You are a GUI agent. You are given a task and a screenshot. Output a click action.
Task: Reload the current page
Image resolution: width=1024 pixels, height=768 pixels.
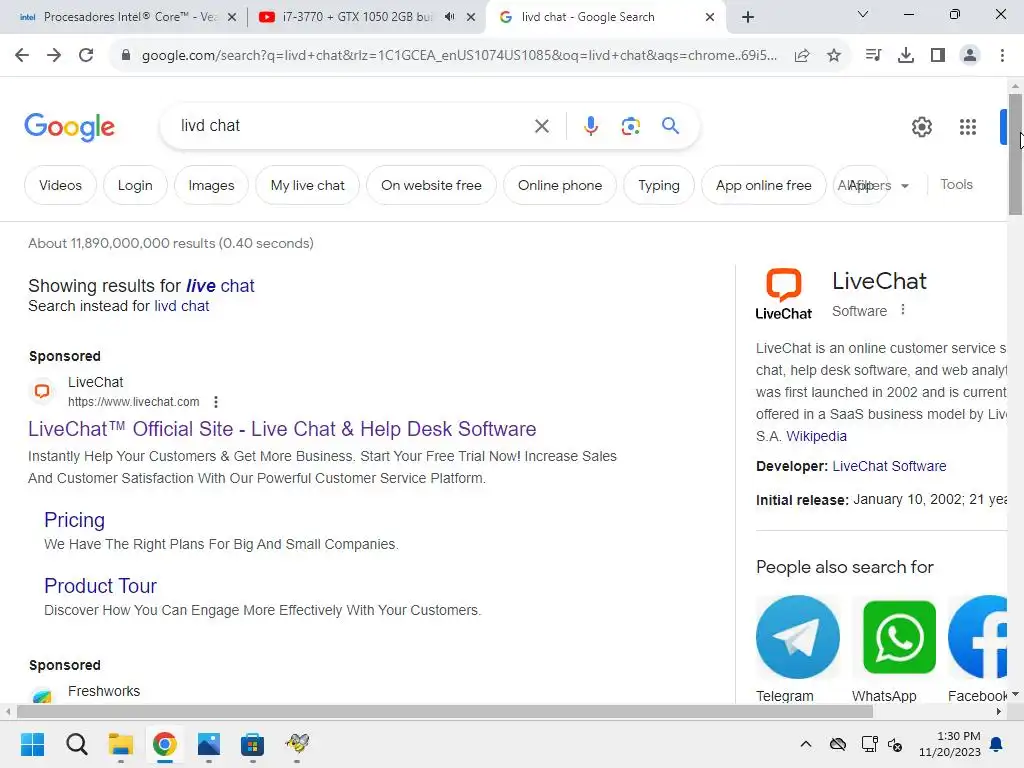pyautogui.click(x=86, y=56)
